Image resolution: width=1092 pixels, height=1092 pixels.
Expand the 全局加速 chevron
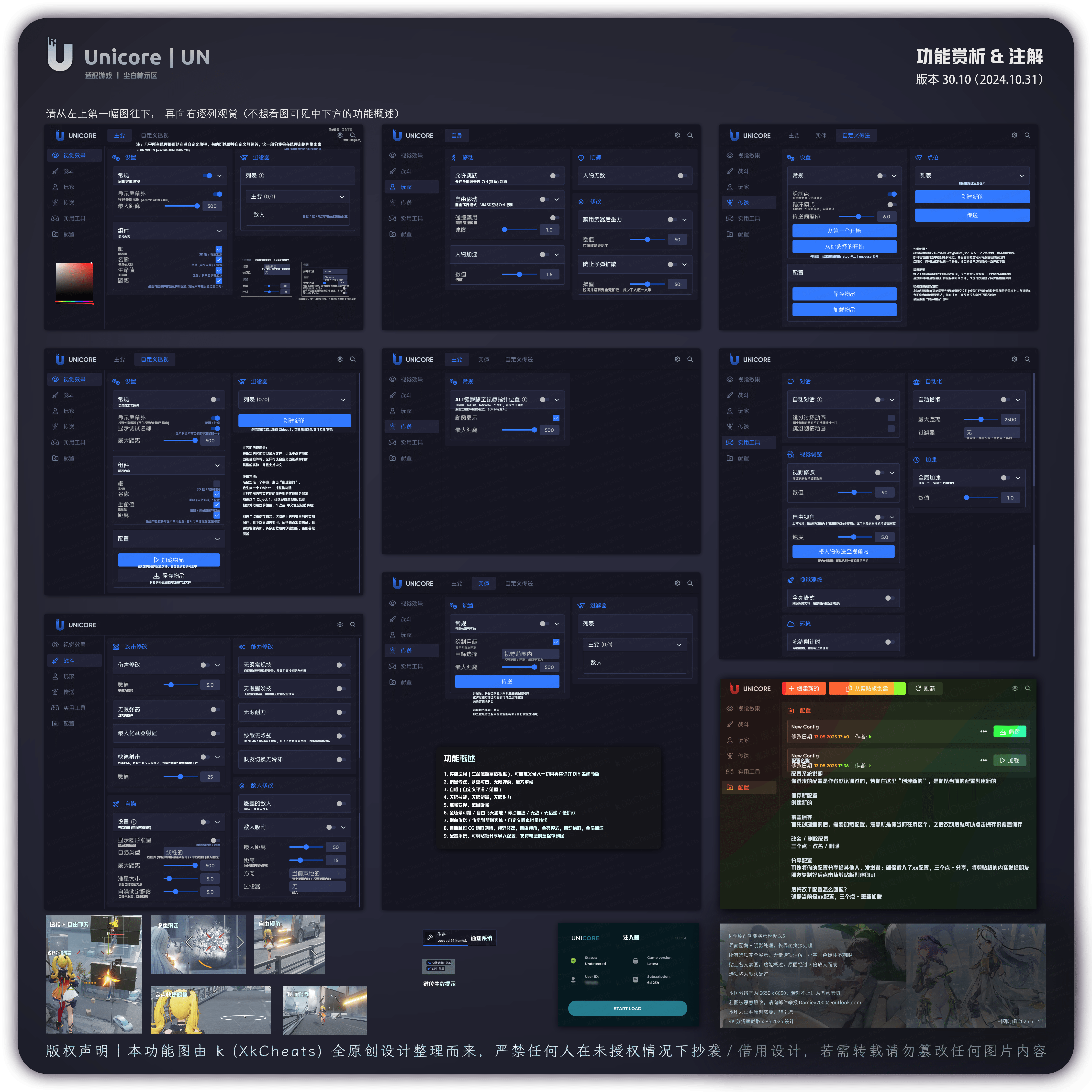tap(1018, 478)
